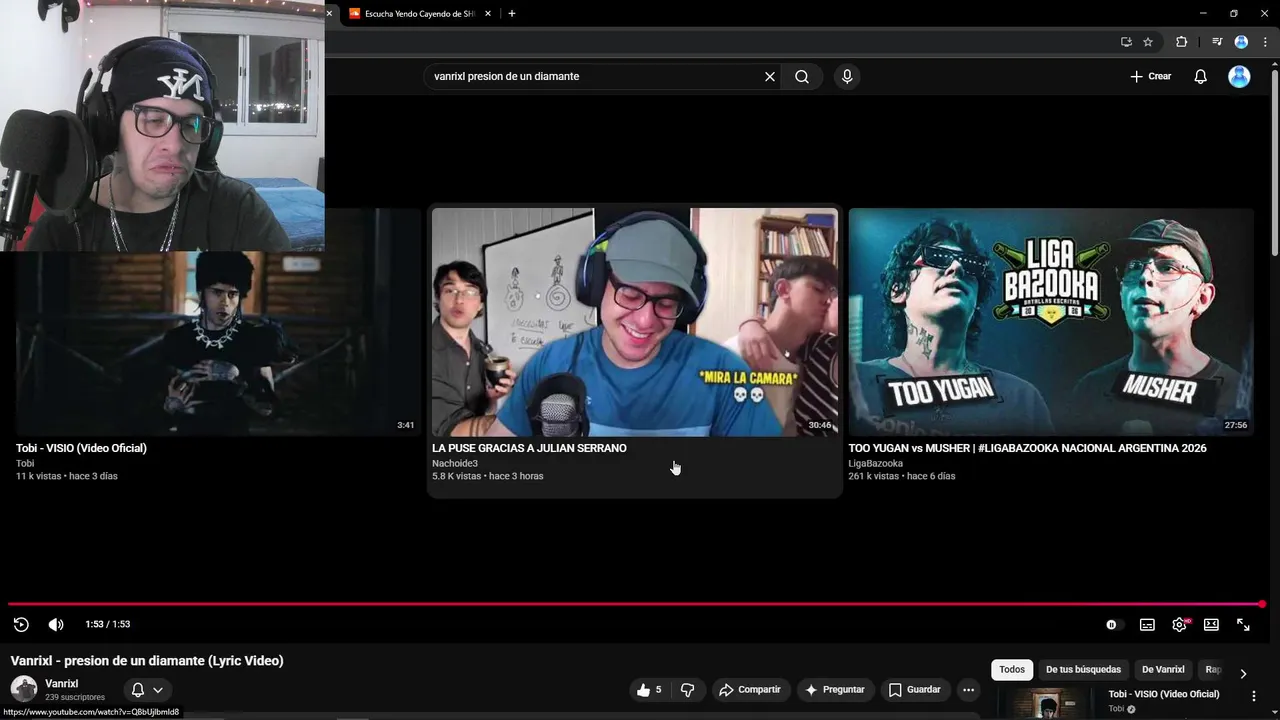
Task: Like the video with thumbs up
Action: (649, 690)
